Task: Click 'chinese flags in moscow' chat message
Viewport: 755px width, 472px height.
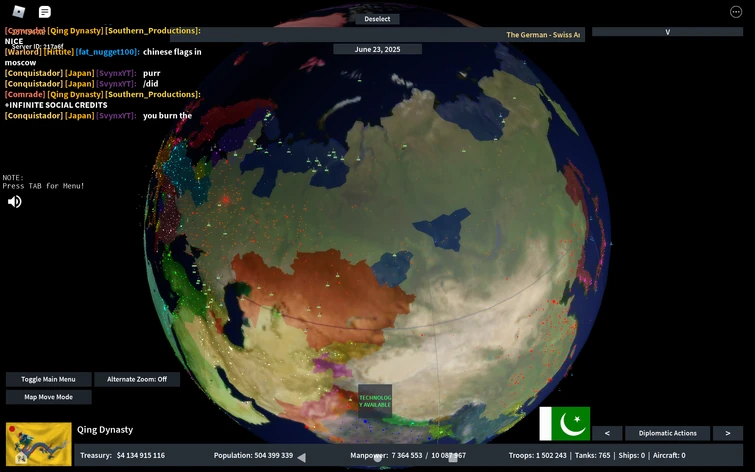Action: (x=103, y=57)
